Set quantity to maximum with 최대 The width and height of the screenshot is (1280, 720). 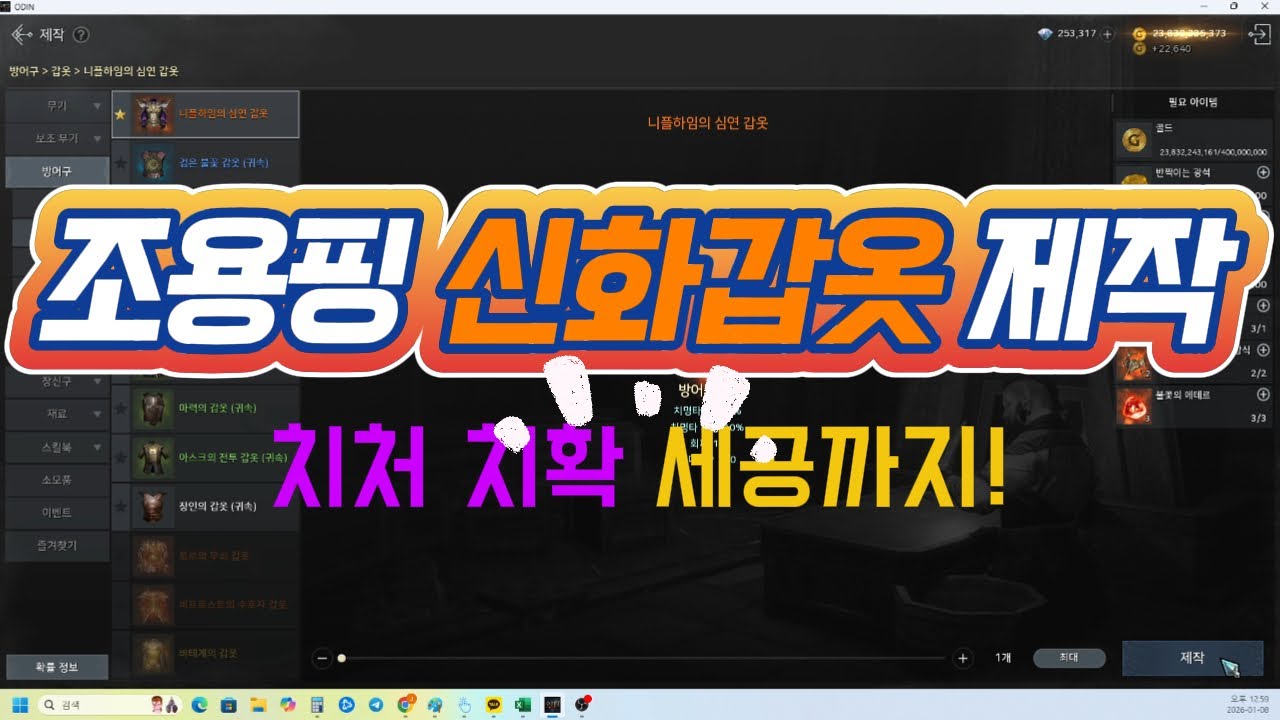[1069, 658]
